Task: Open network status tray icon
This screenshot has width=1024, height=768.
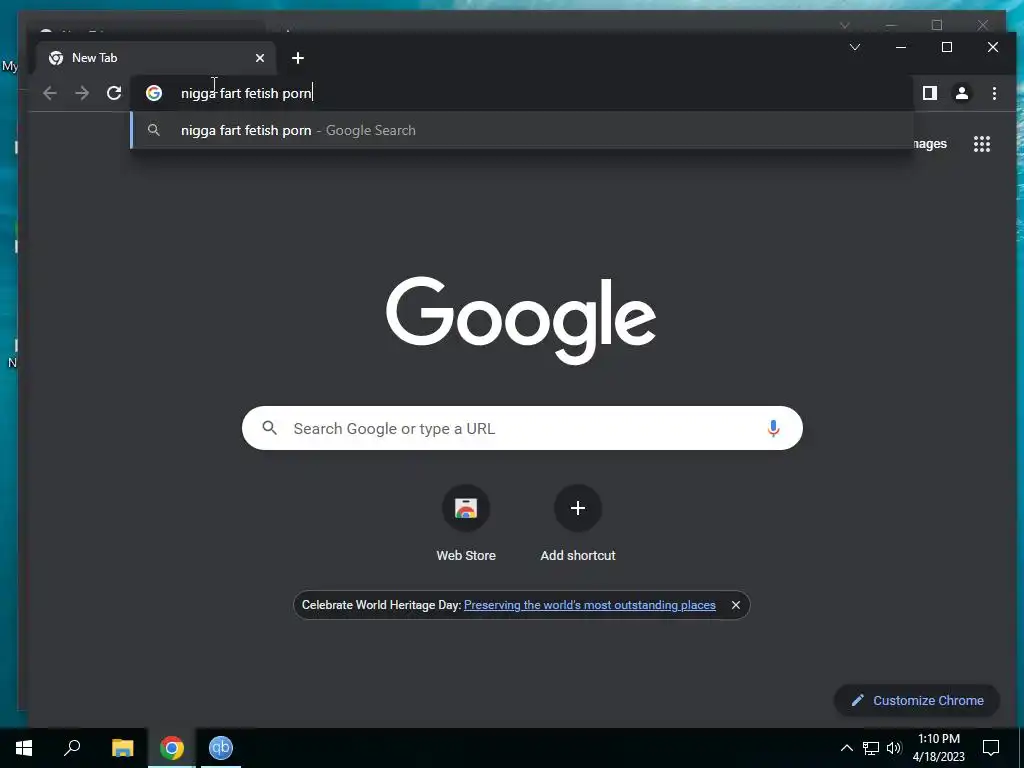Action: (x=871, y=748)
